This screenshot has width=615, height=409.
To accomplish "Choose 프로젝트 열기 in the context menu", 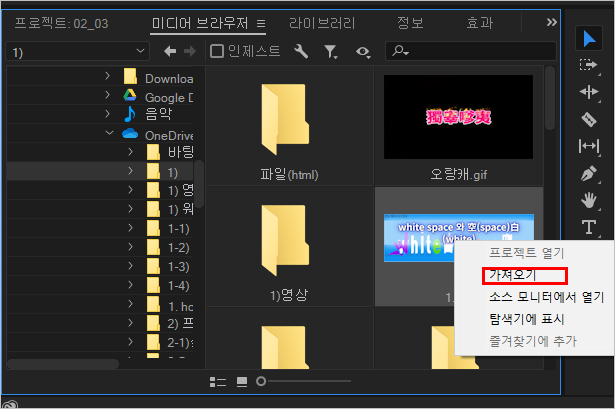I will tap(527, 253).
